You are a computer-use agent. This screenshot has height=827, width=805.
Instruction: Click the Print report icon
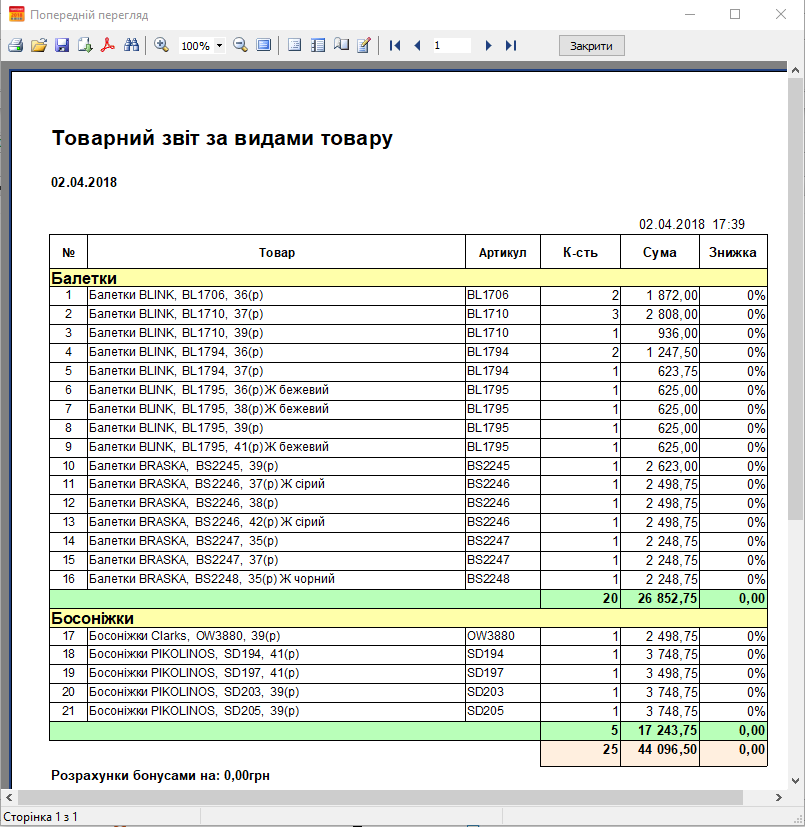[15, 46]
